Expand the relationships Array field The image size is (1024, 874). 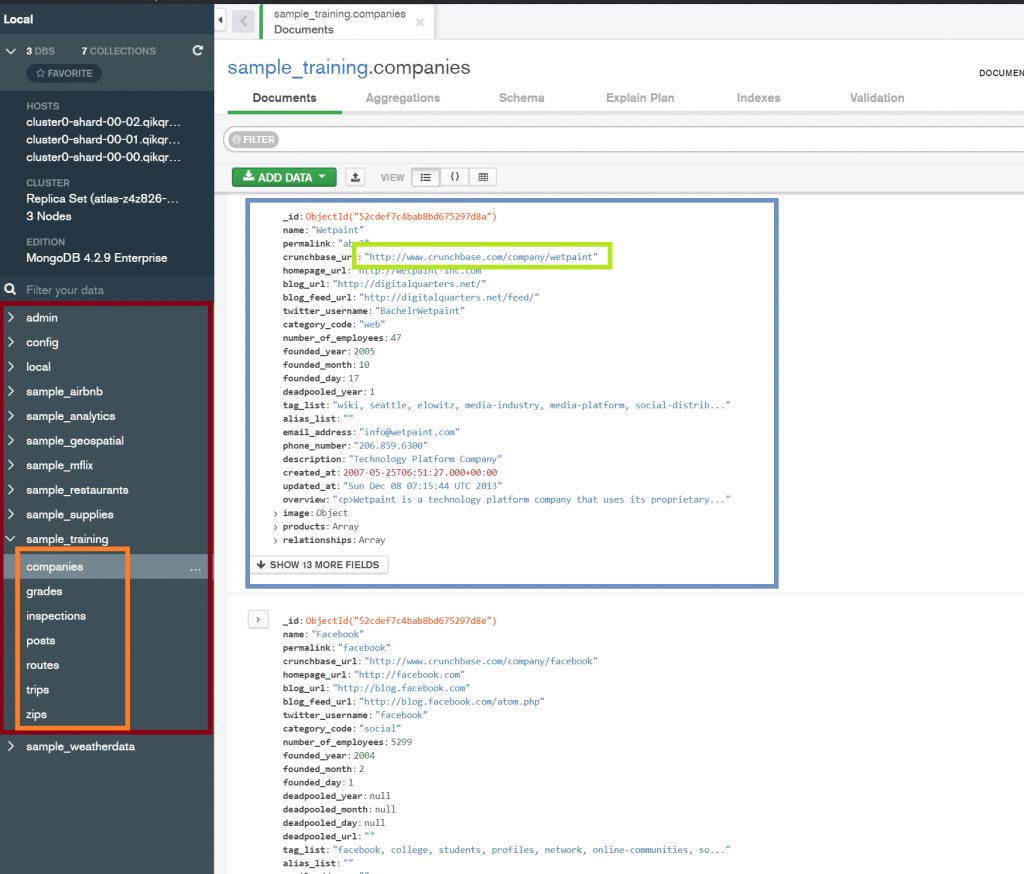click(276, 541)
